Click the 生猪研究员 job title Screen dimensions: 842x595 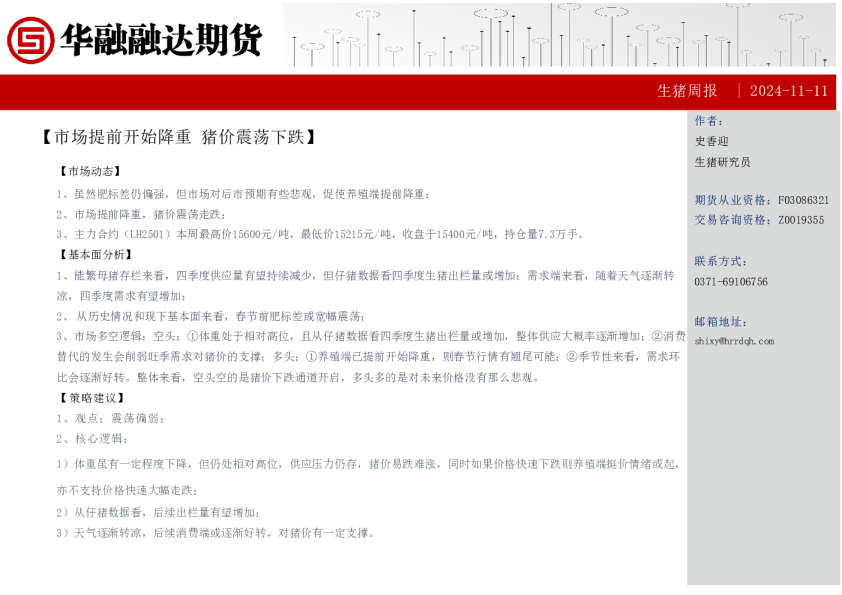pyautogui.click(x=722, y=162)
